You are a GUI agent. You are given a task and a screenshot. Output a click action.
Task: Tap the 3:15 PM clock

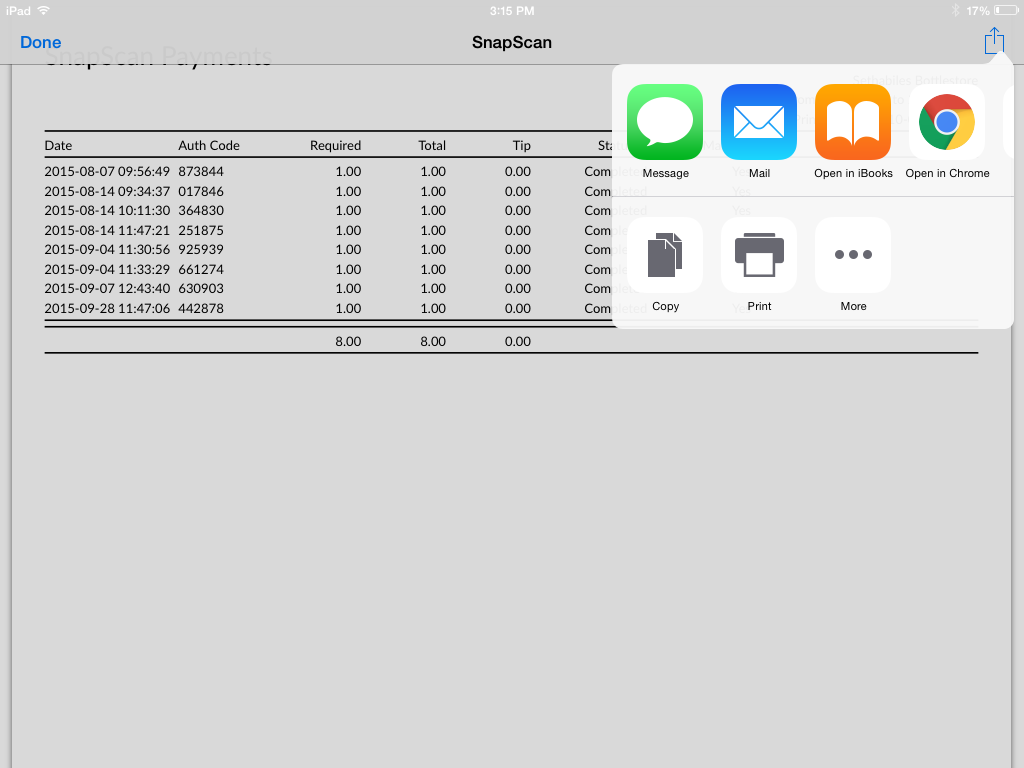tap(512, 10)
